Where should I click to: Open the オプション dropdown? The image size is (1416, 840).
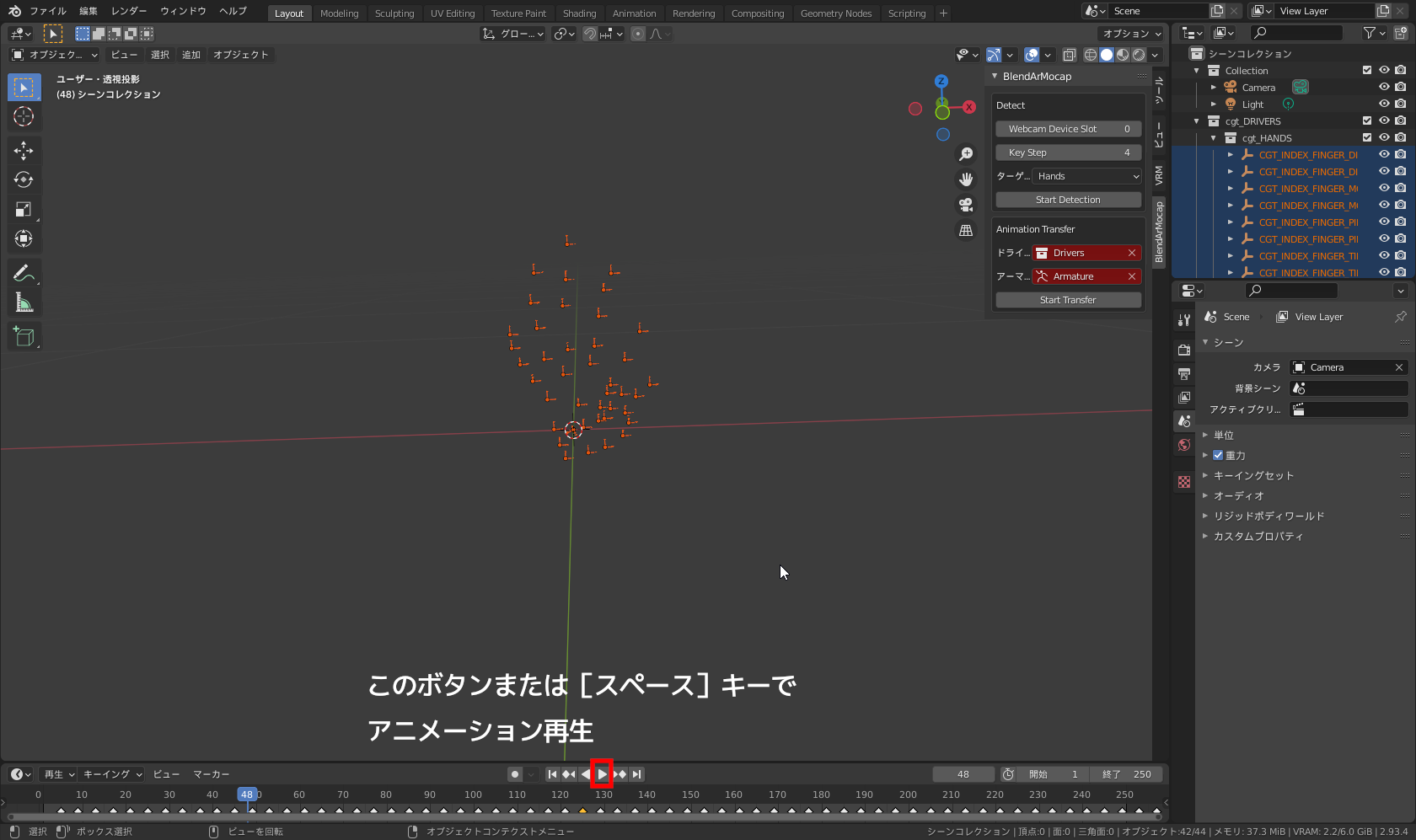[1131, 34]
